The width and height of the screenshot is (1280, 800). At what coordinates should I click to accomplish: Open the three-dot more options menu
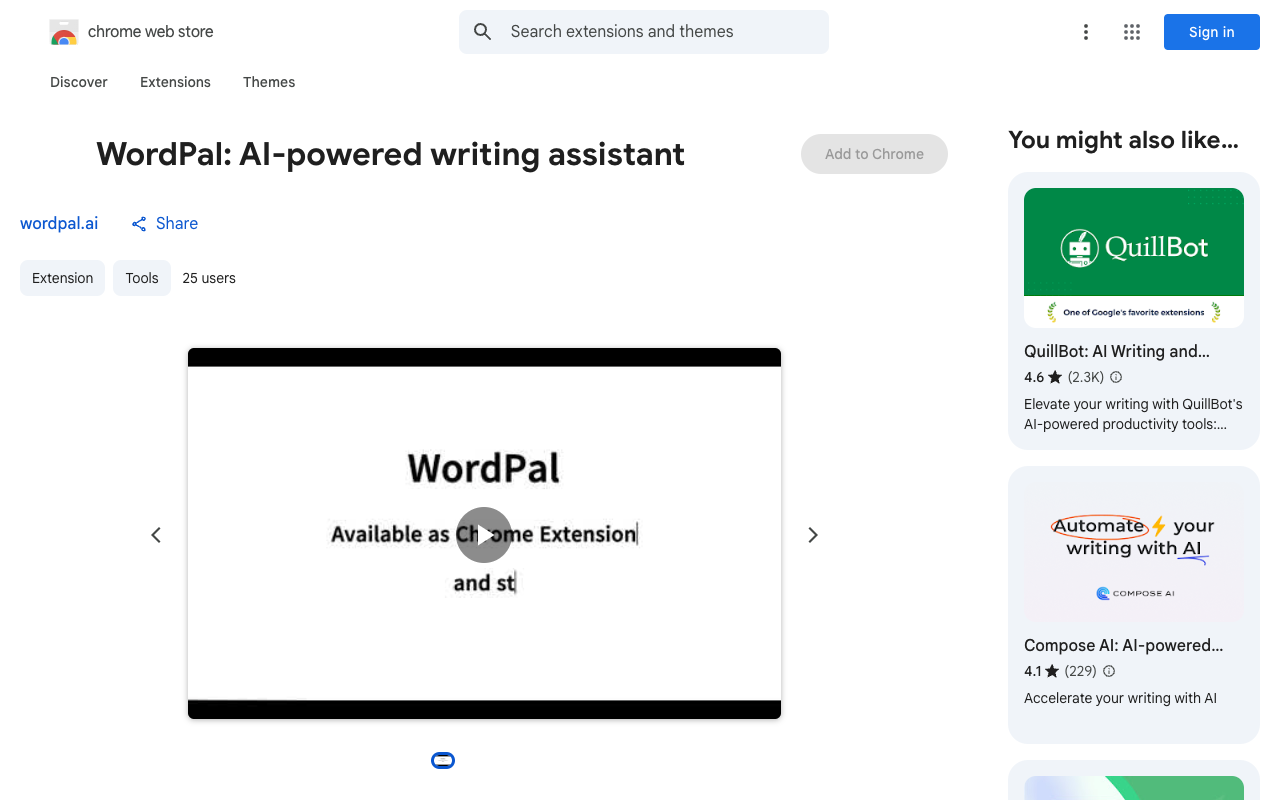tap(1085, 32)
